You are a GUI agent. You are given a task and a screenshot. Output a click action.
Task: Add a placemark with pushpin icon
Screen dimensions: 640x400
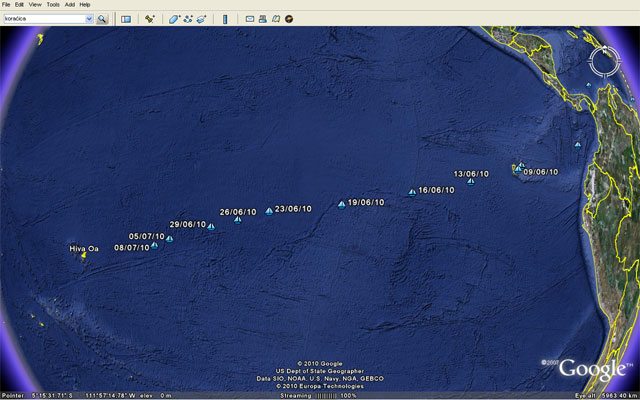click(x=150, y=19)
